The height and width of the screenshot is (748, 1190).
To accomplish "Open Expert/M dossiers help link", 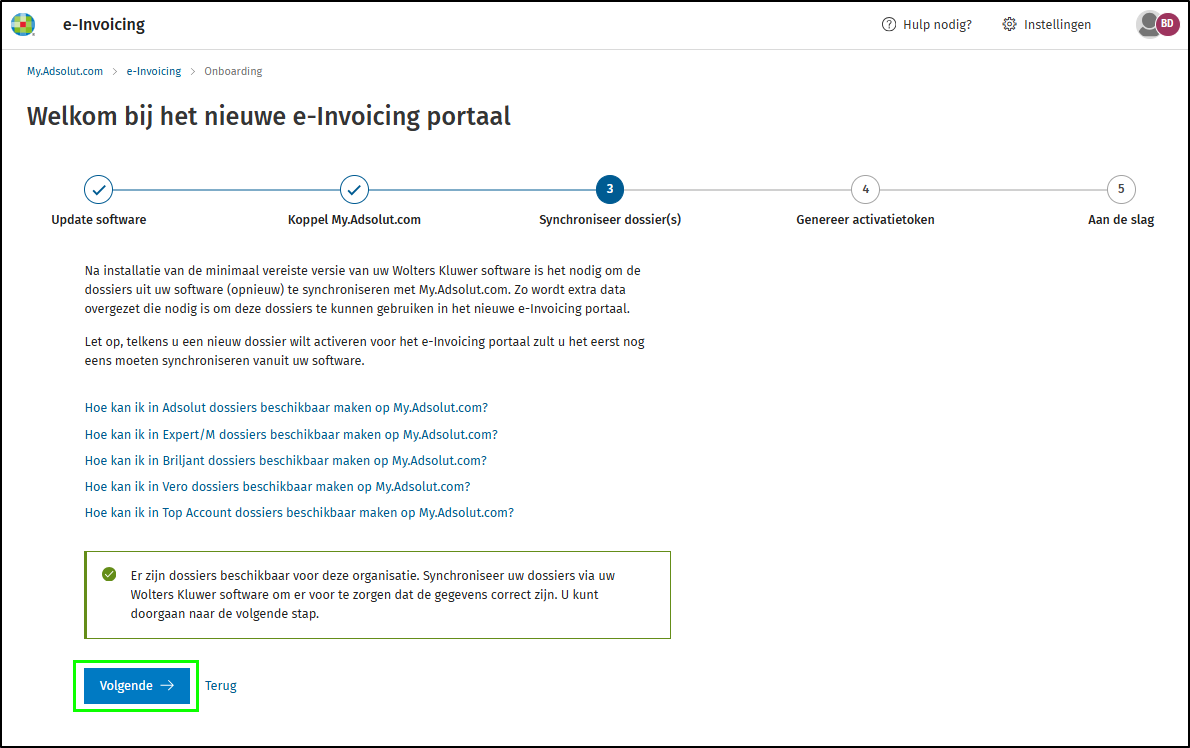I will point(291,434).
